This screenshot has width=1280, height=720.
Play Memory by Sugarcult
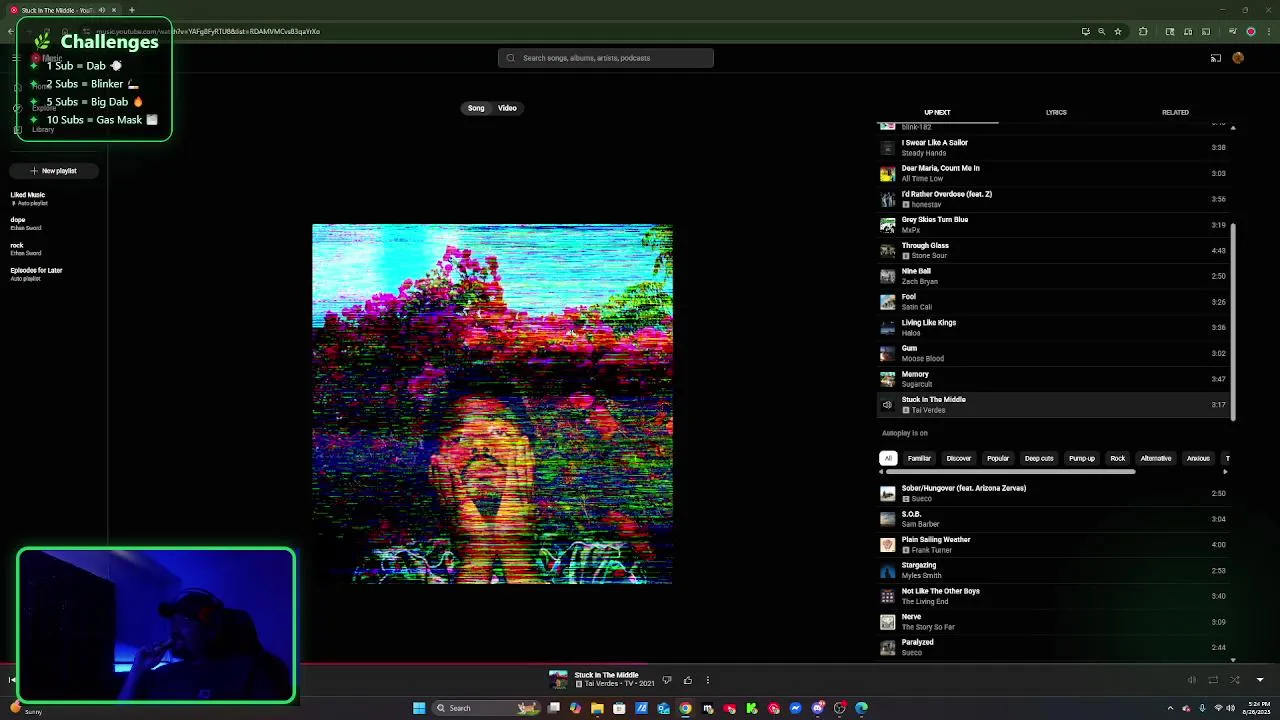(1052, 379)
